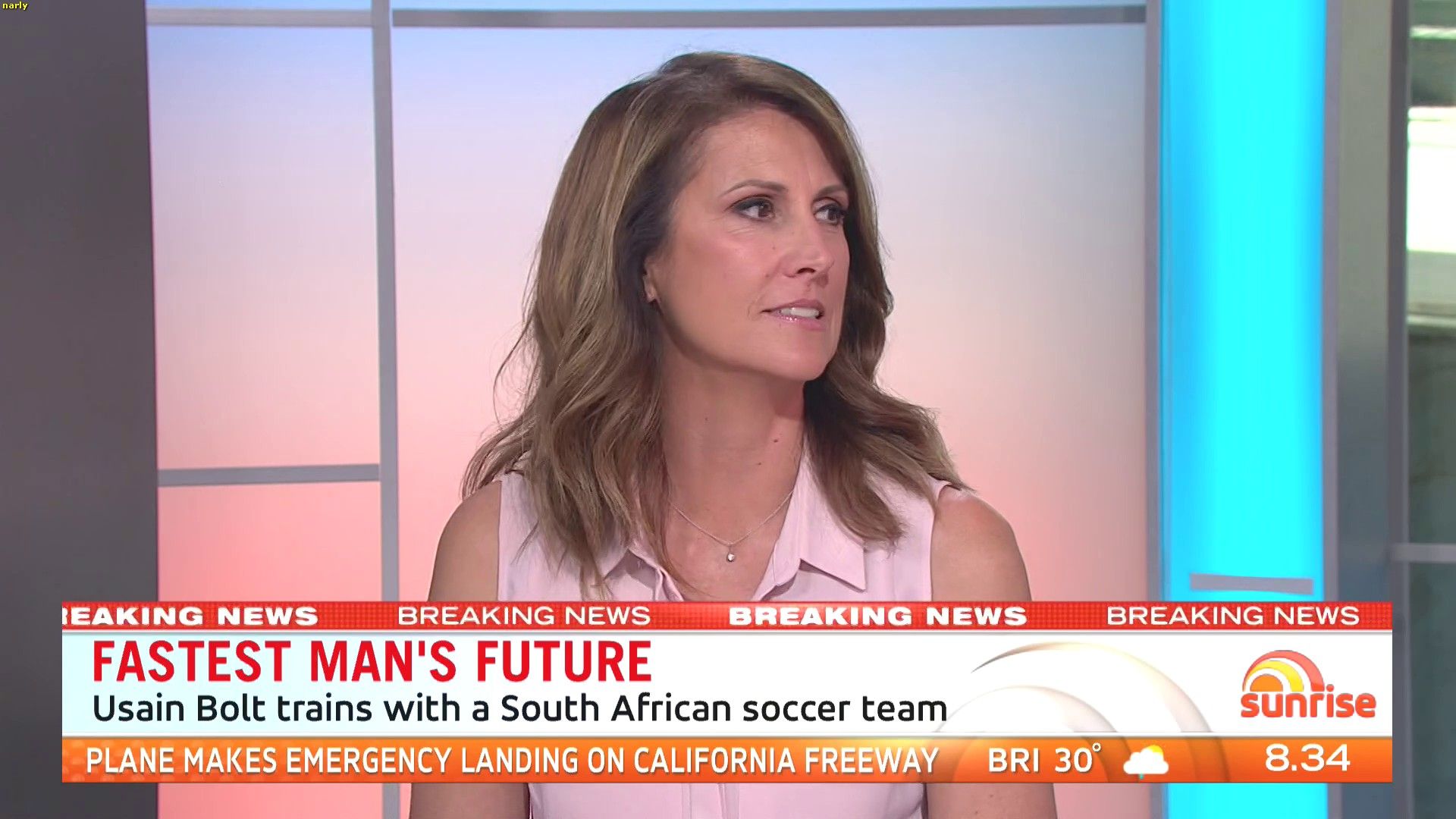Click the FASTEST MAN'S FUTURE headline
This screenshot has width=1456, height=819.
[372, 661]
